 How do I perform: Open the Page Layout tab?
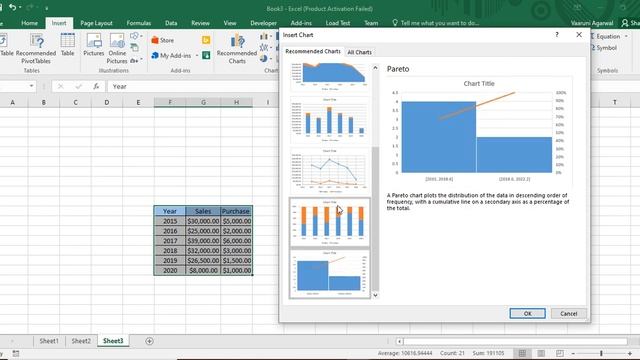point(96,23)
